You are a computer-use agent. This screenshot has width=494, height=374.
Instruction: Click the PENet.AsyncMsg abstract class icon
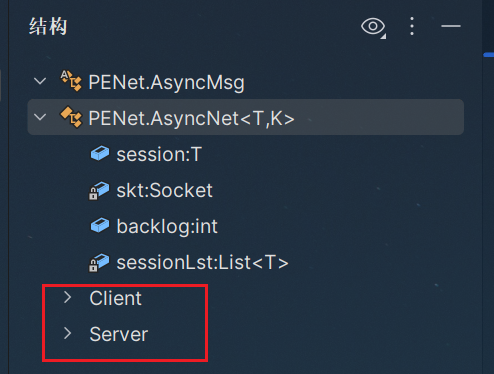[x=71, y=81]
